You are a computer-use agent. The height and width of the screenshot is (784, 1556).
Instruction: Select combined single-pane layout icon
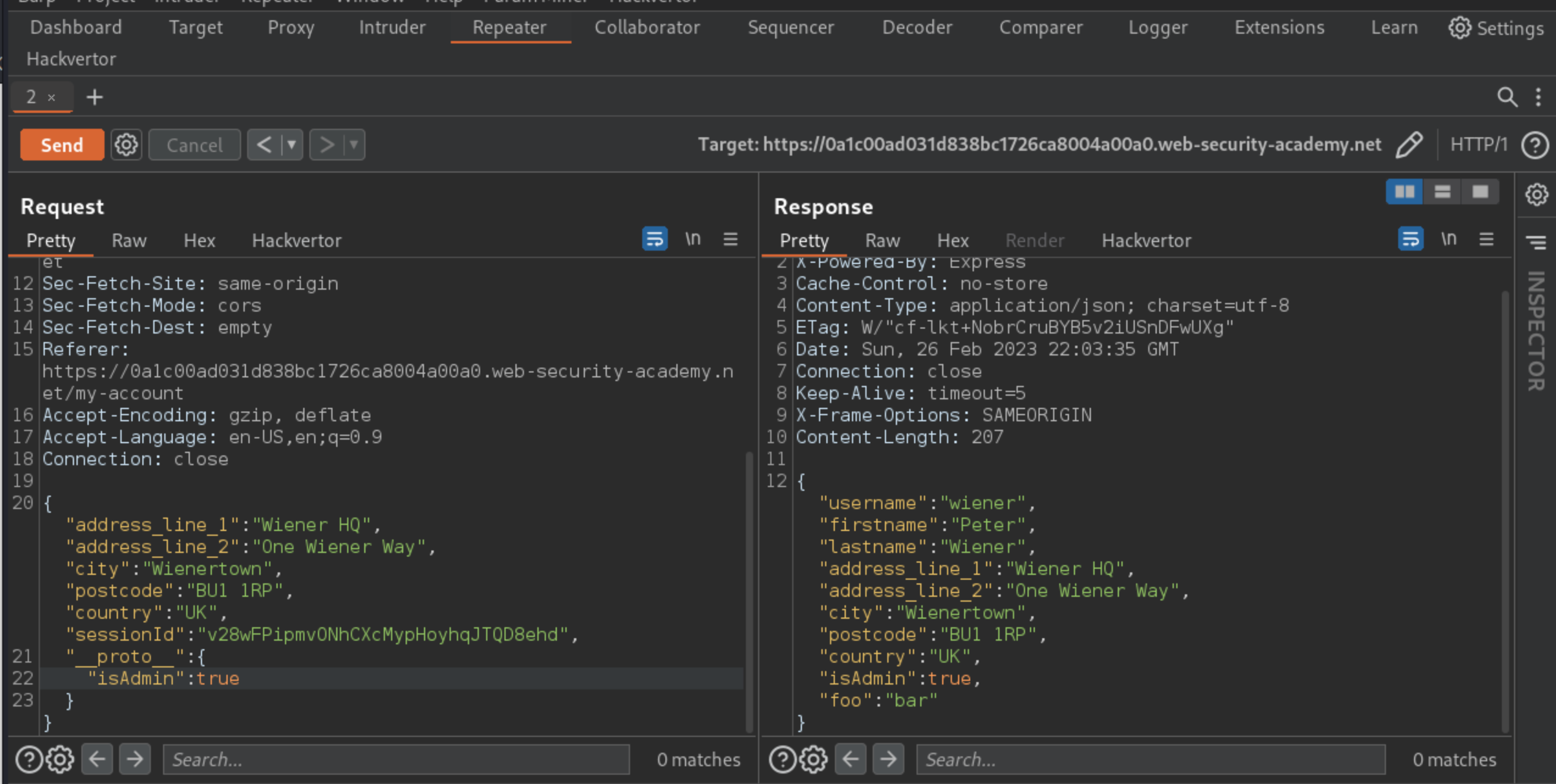tap(1480, 192)
